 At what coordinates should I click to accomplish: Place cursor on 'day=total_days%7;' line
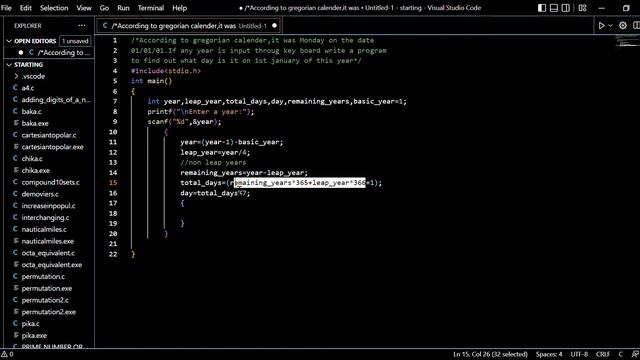pyautogui.click(x=215, y=193)
